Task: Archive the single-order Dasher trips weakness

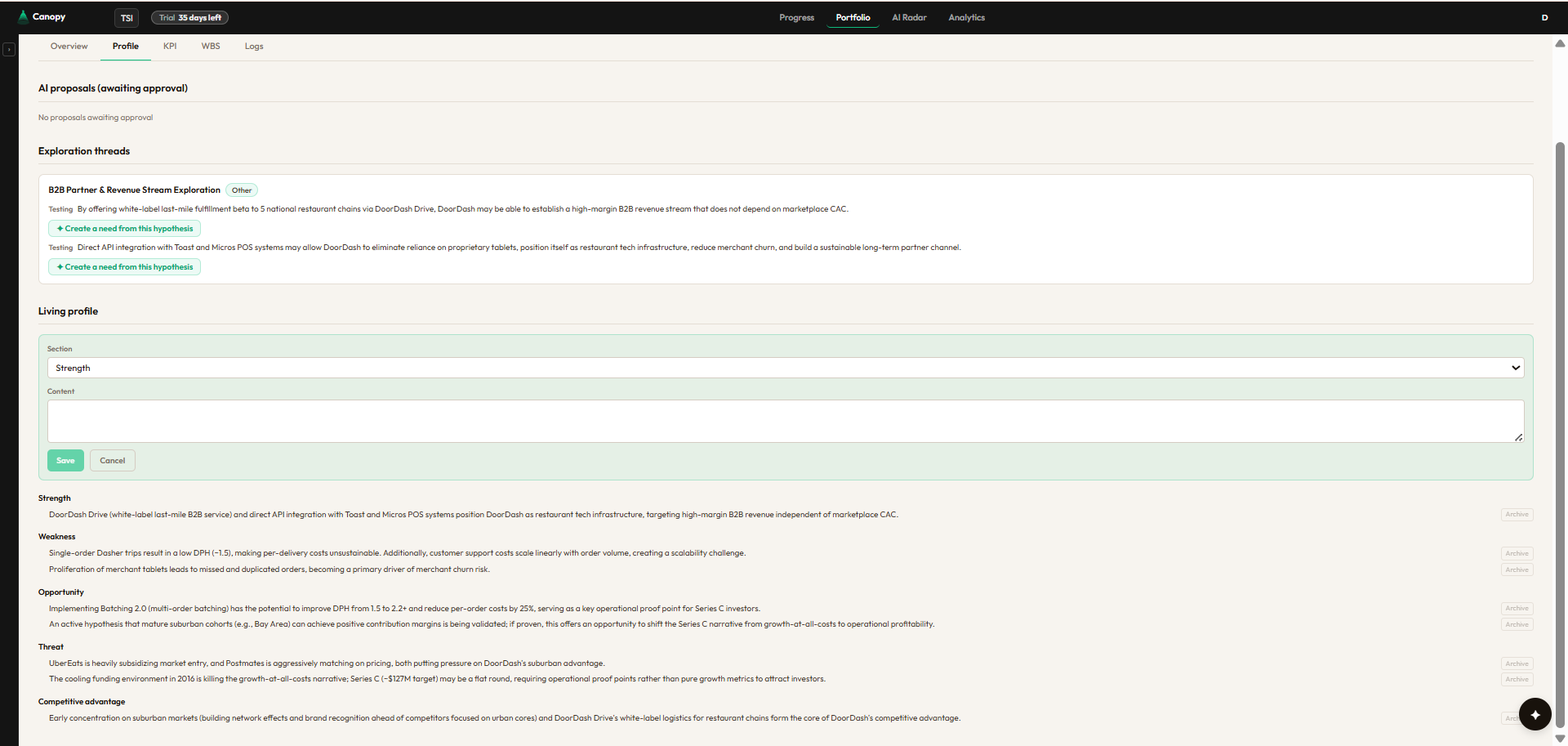Action: point(1517,553)
